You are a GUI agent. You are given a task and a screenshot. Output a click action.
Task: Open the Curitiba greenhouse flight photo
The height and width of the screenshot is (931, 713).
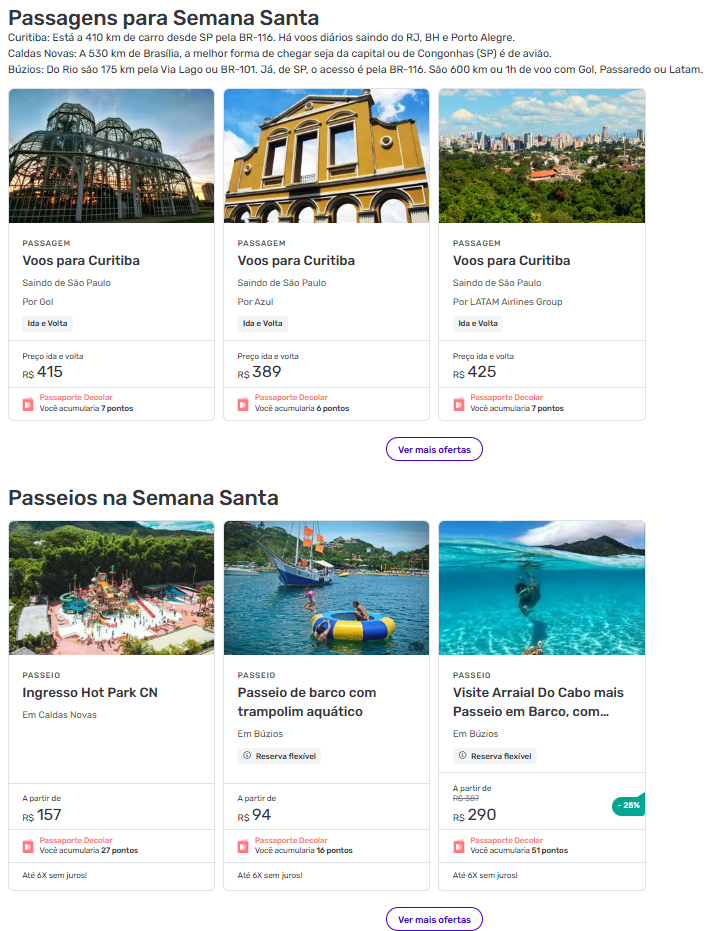[111, 155]
